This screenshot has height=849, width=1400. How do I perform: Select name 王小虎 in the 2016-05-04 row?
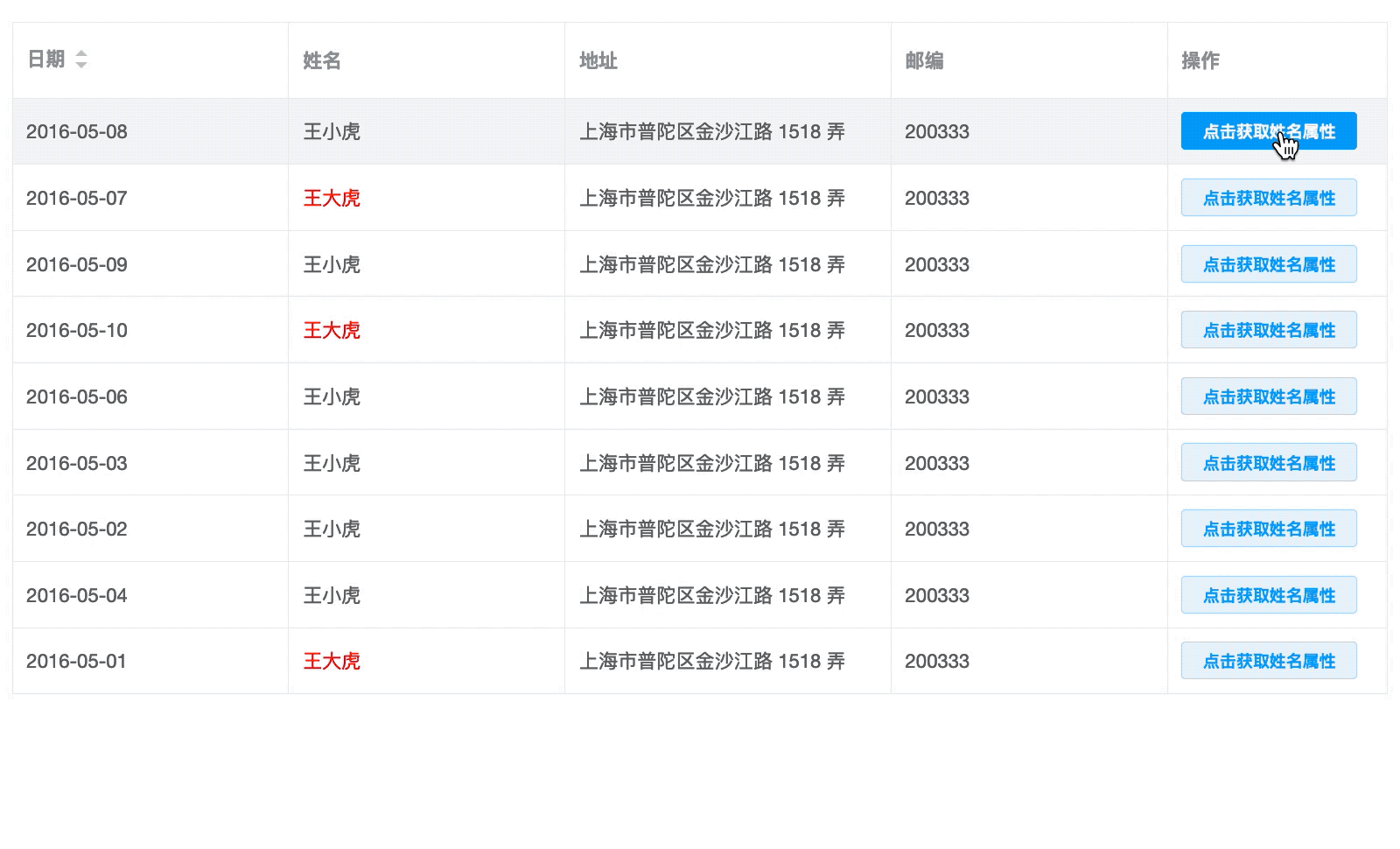[332, 595]
